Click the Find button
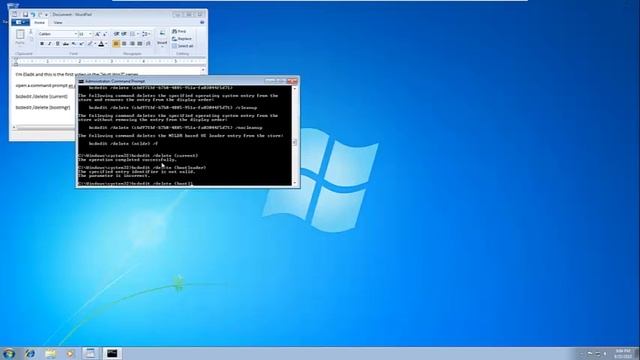Screen dimensions: 640x360 click(x=179, y=31)
